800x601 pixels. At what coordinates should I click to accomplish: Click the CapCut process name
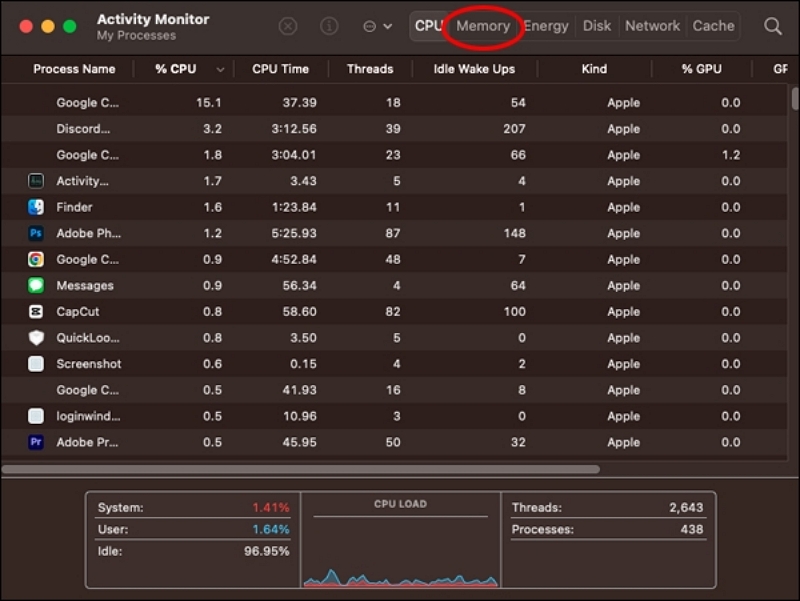click(78, 311)
